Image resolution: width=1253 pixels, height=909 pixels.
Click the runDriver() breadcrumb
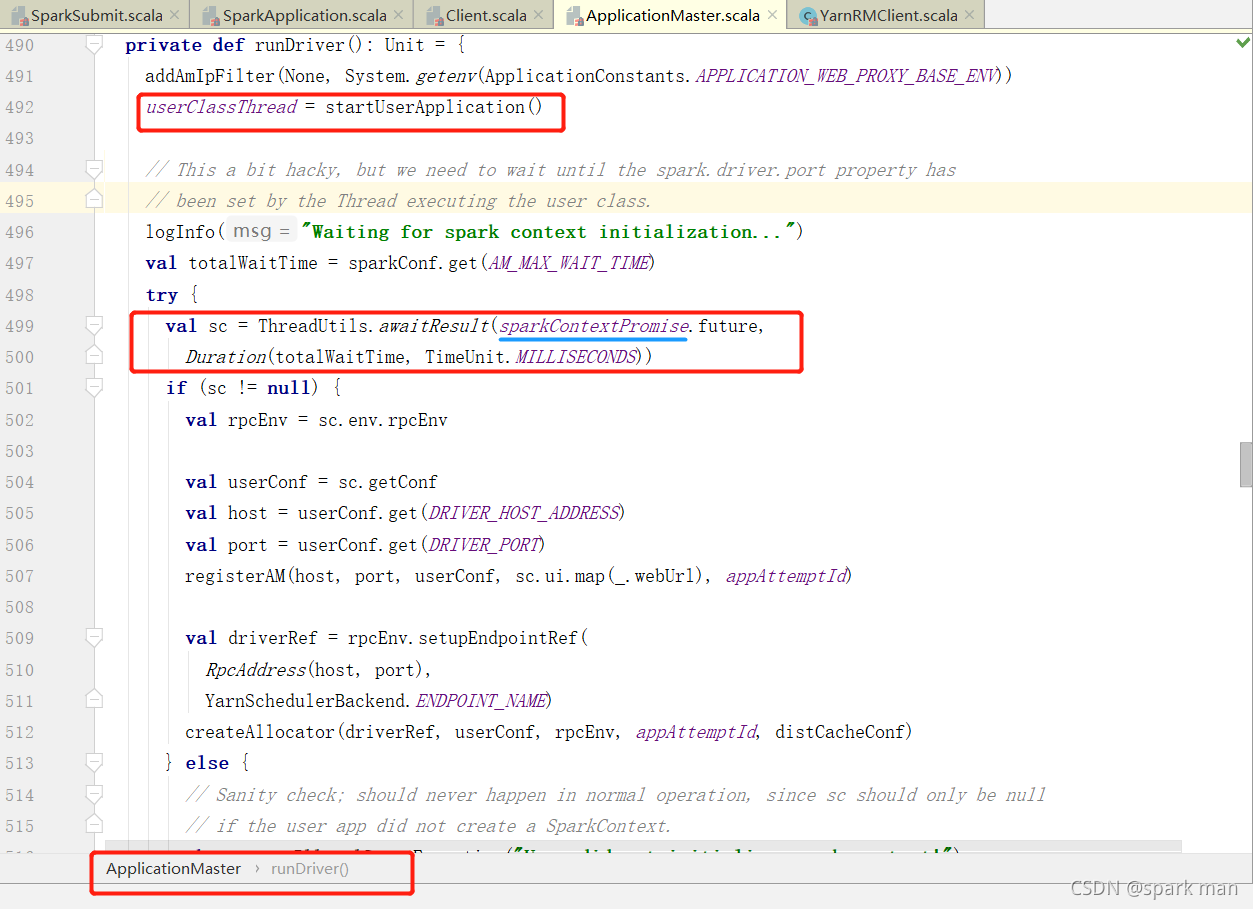[x=310, y=869]
